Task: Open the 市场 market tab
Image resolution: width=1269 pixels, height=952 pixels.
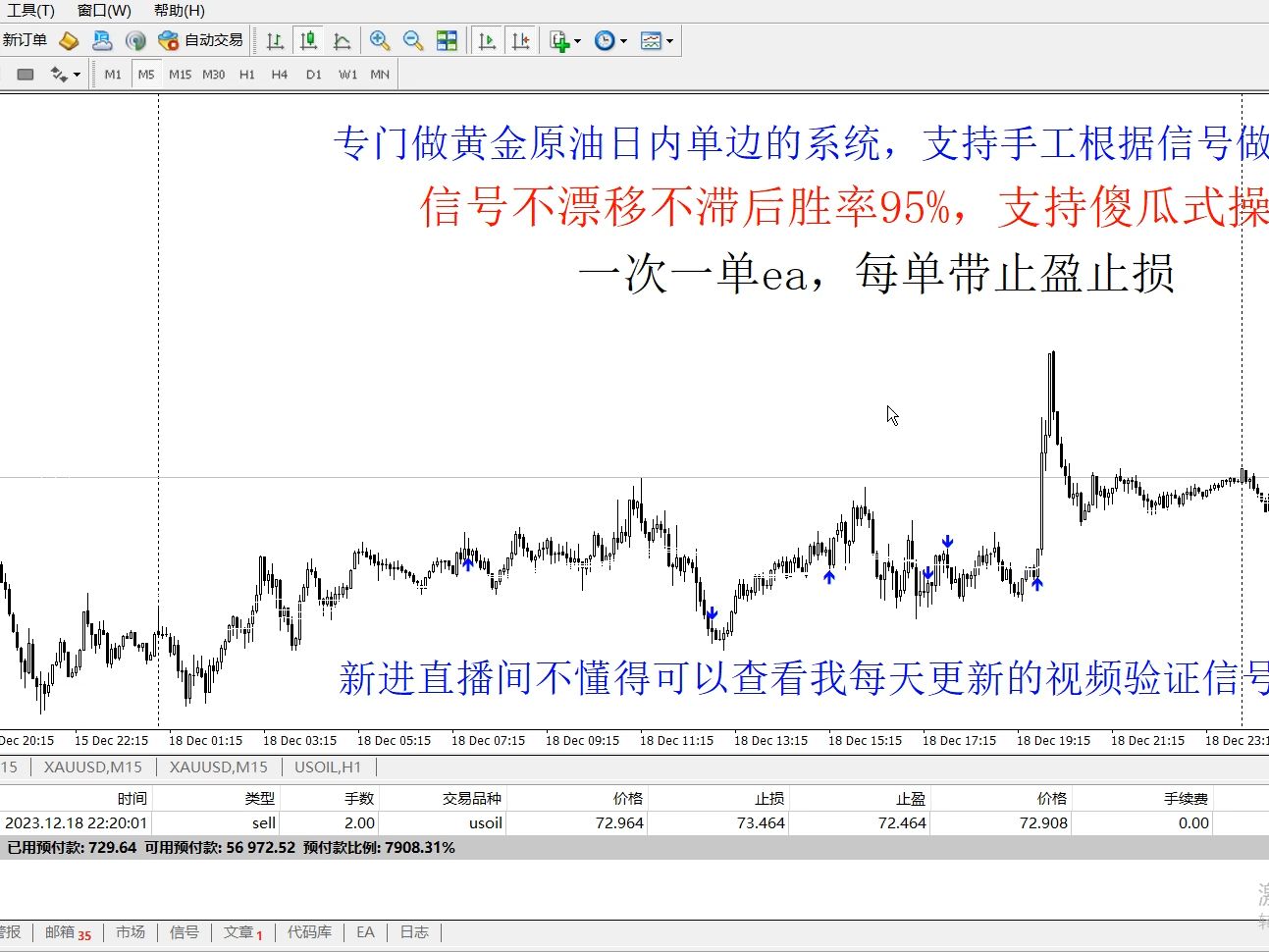Action: click(x=131, y=932)
